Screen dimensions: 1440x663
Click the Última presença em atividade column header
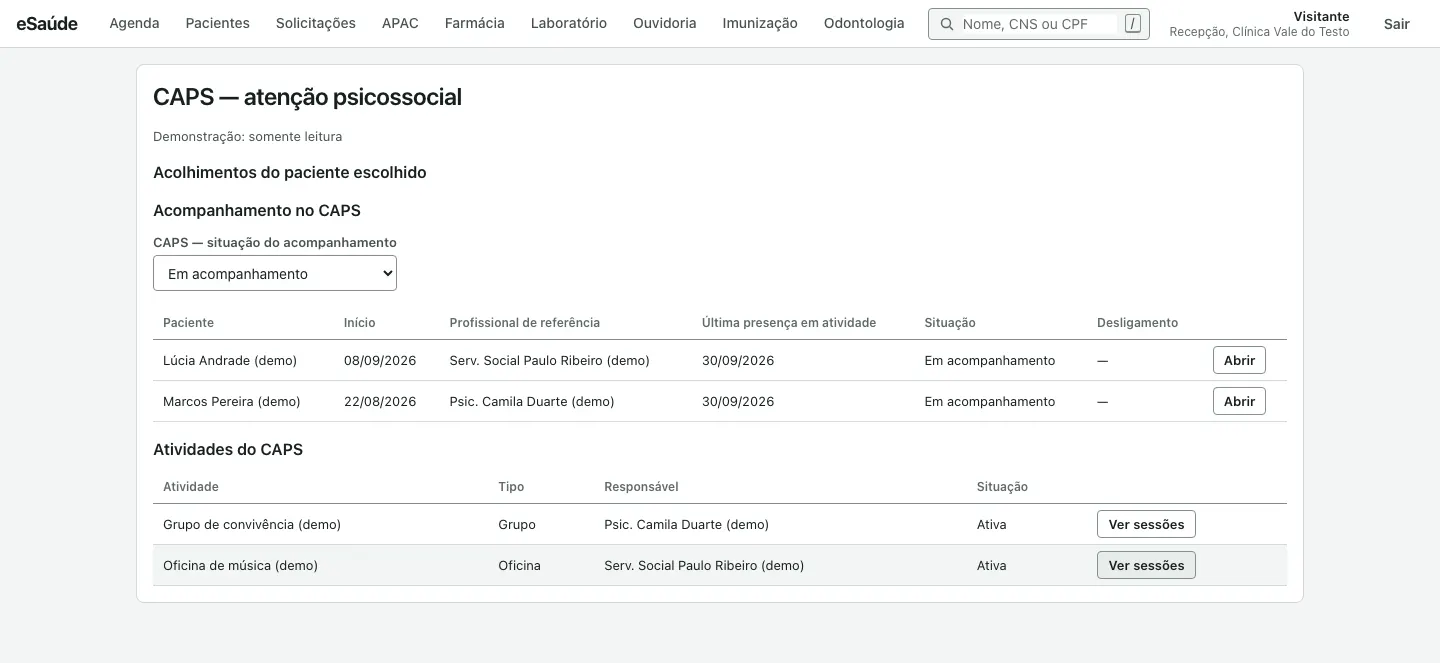tap(789, 322)
